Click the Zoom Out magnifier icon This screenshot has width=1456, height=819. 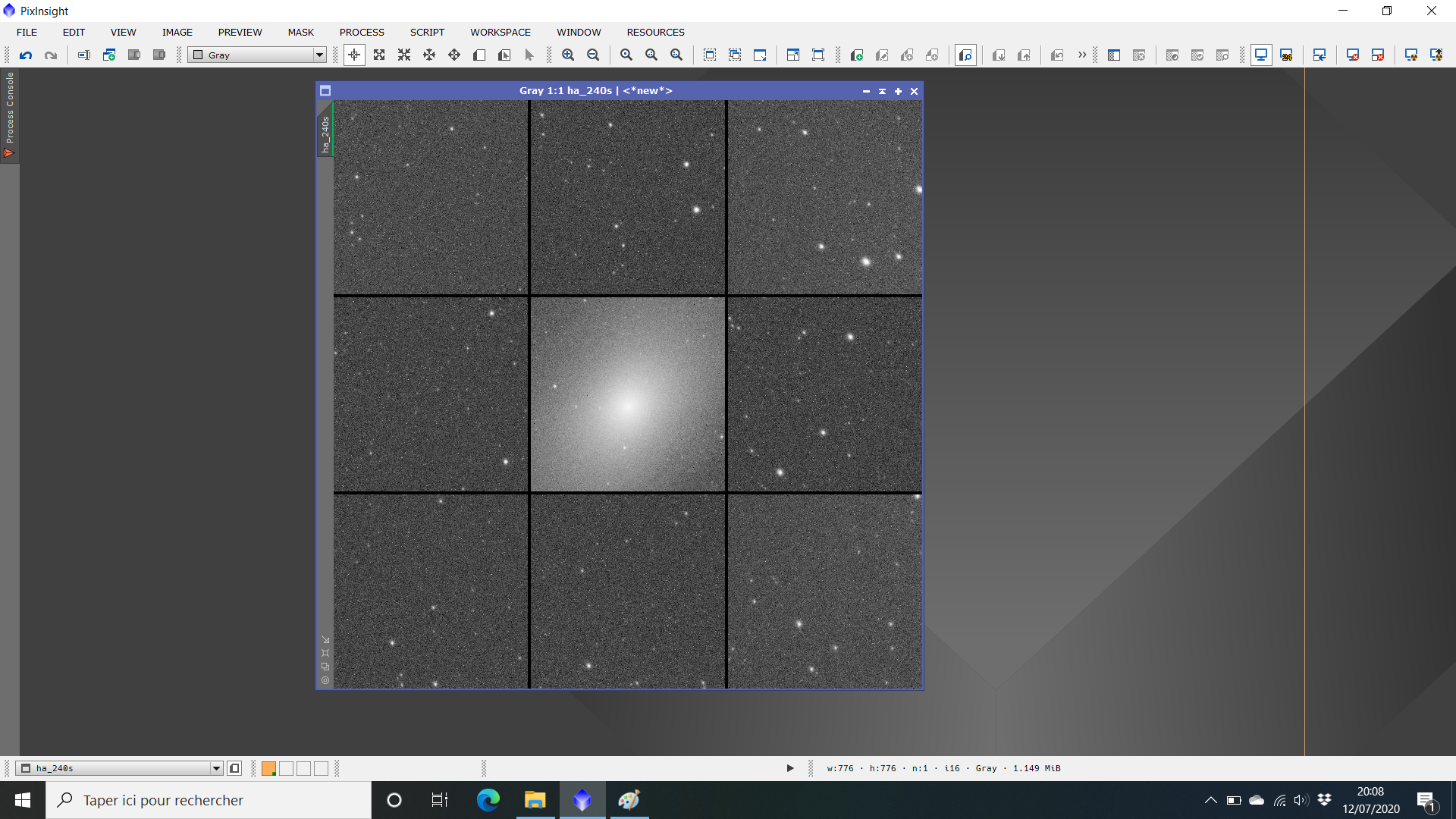[x=593, y=55]
